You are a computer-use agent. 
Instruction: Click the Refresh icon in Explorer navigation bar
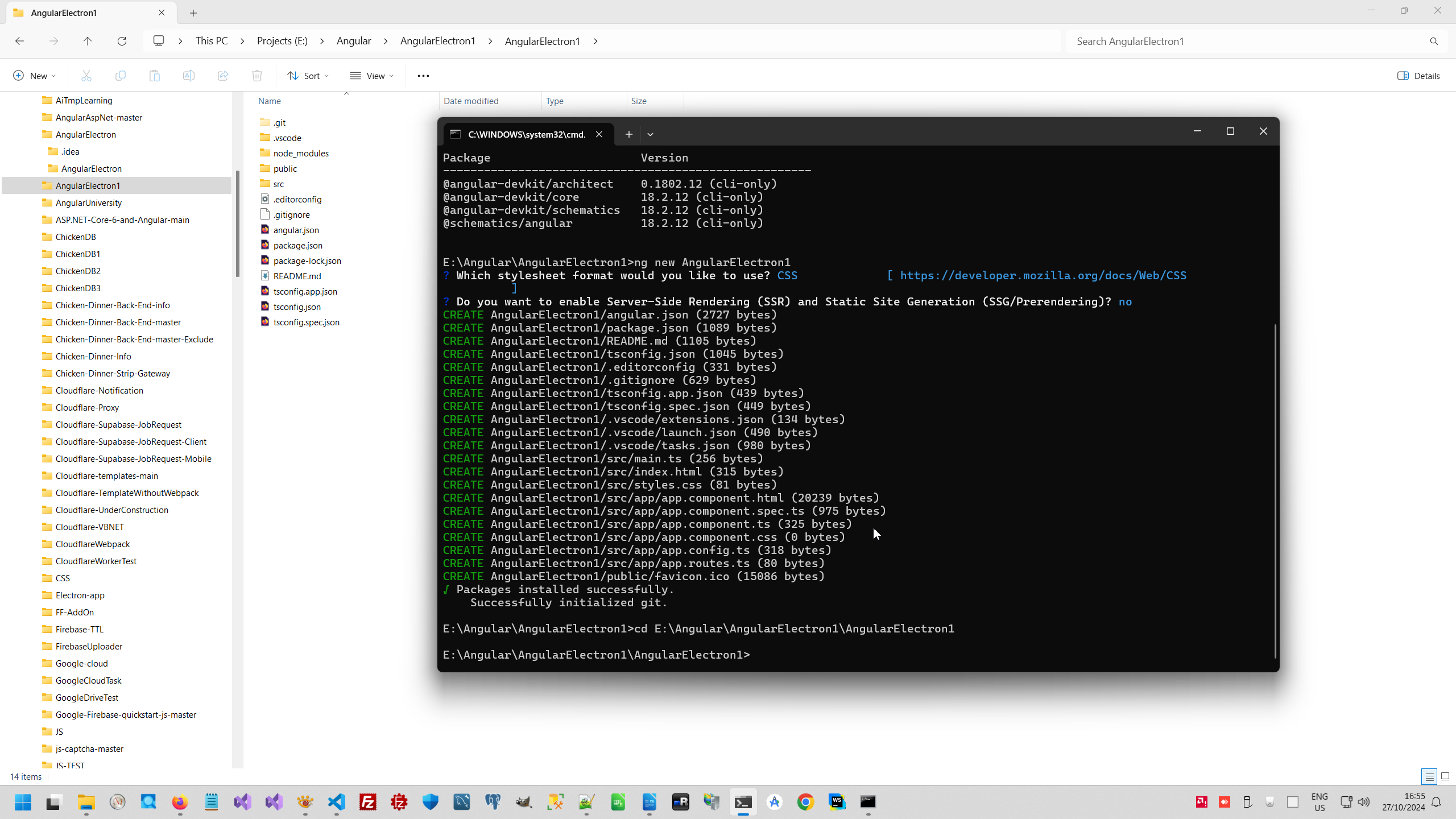tap(122, 41)
